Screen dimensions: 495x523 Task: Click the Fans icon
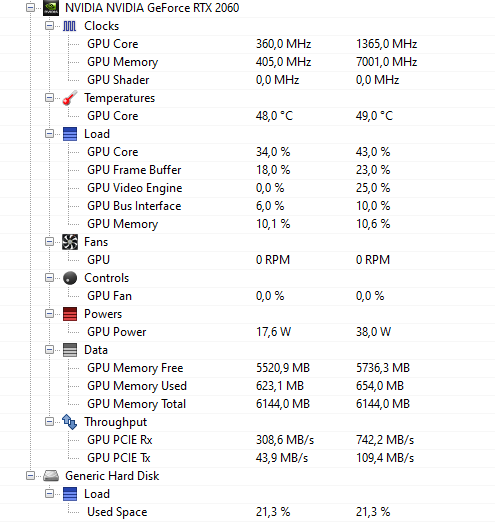tap(70, 242)
